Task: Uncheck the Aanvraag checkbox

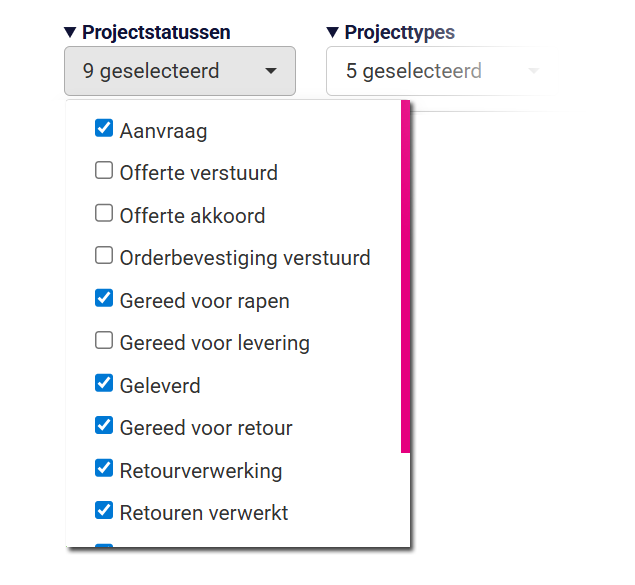Action: coord(104,128)
